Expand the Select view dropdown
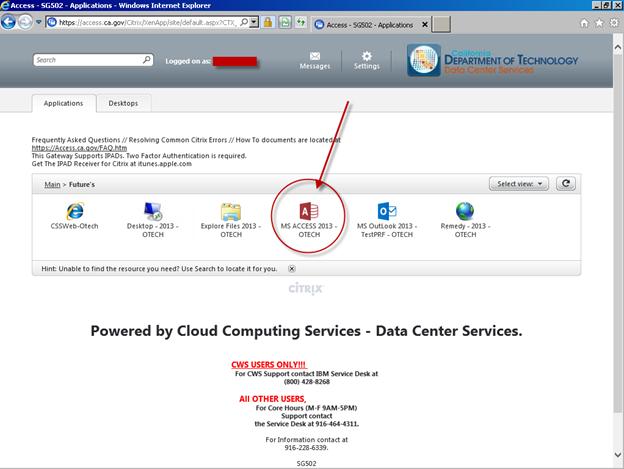624x469 pixels. (x=520, y=184)
